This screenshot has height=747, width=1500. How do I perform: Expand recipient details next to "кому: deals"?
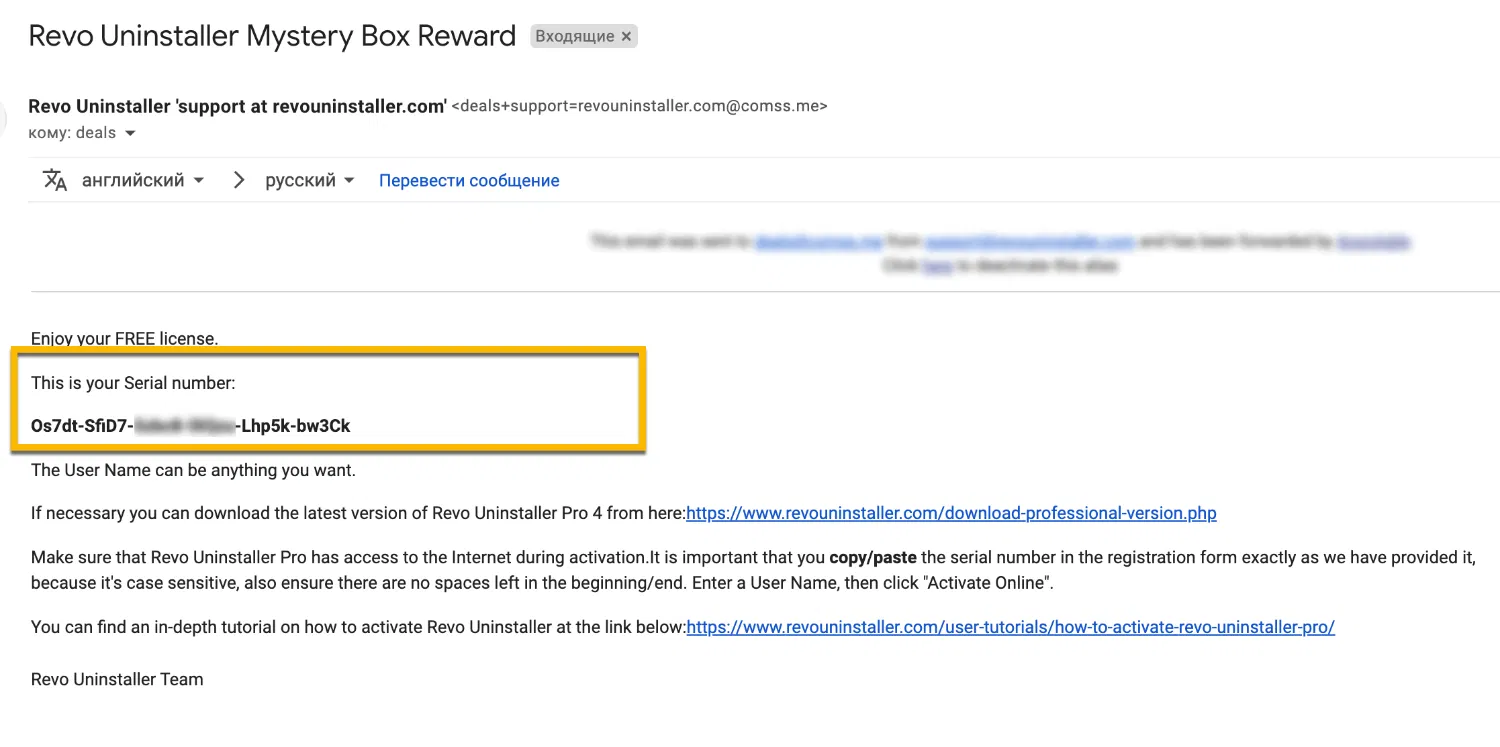pos(130,134)
